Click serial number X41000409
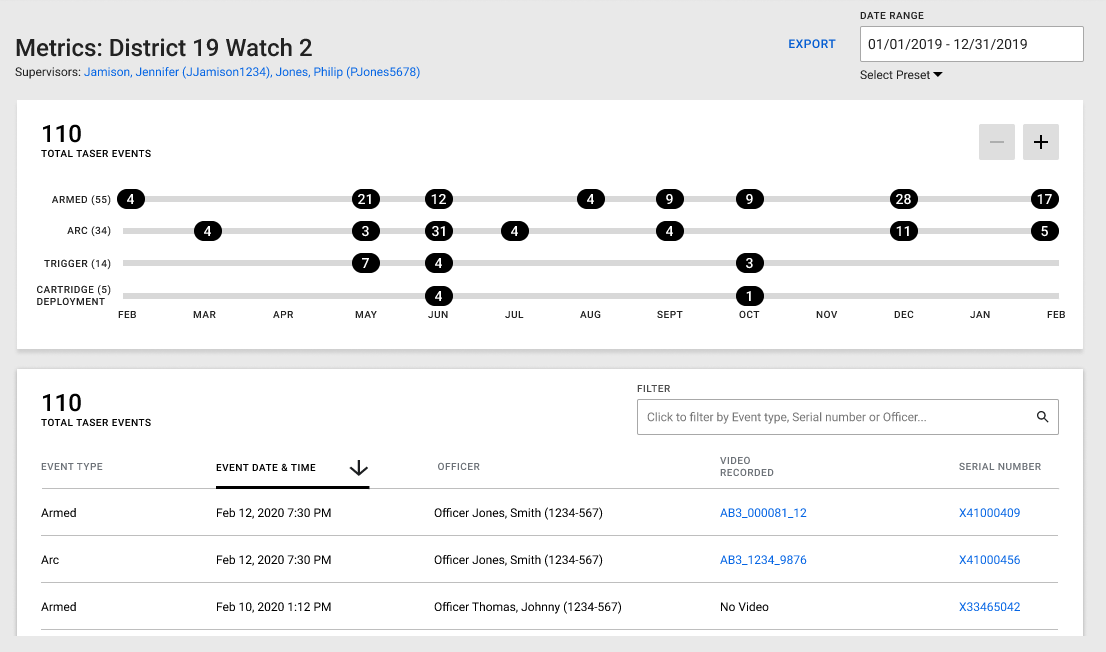The image size is (1106, 652). [989, 512]
